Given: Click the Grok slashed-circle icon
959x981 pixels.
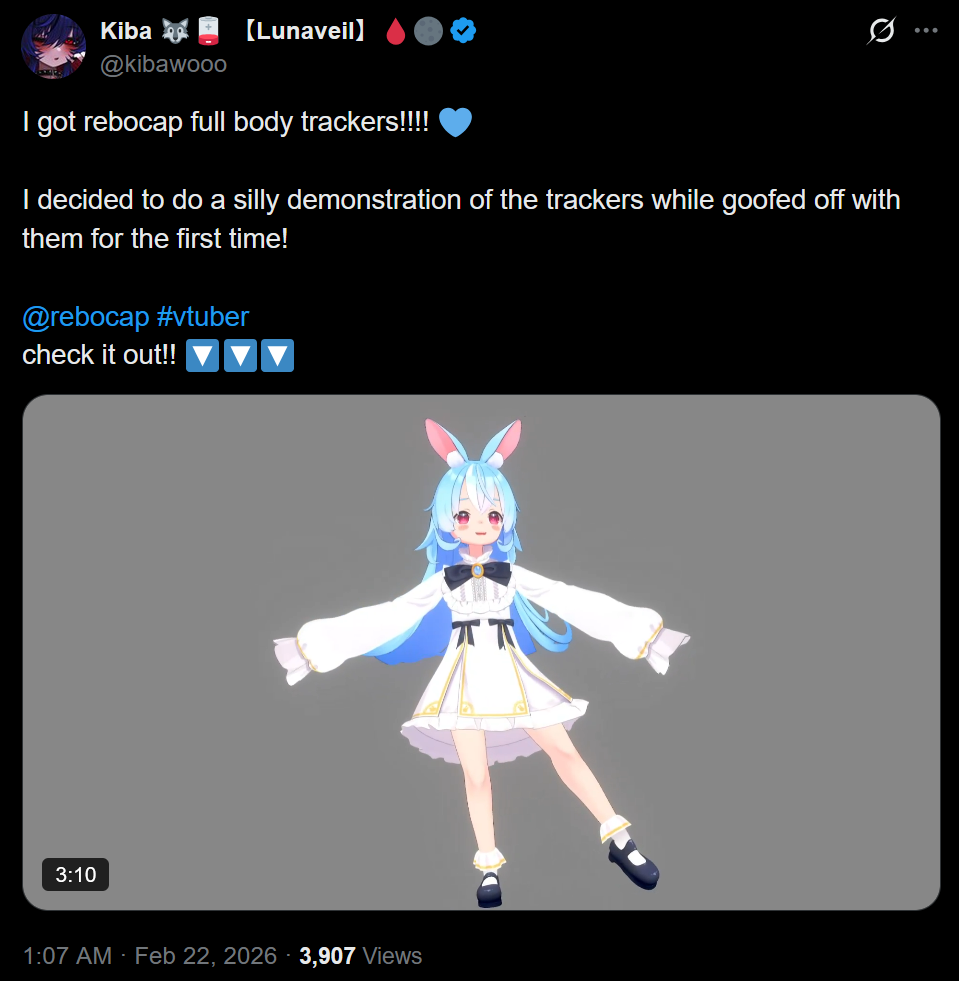Looking at the screenshot, I should [881, 30].
